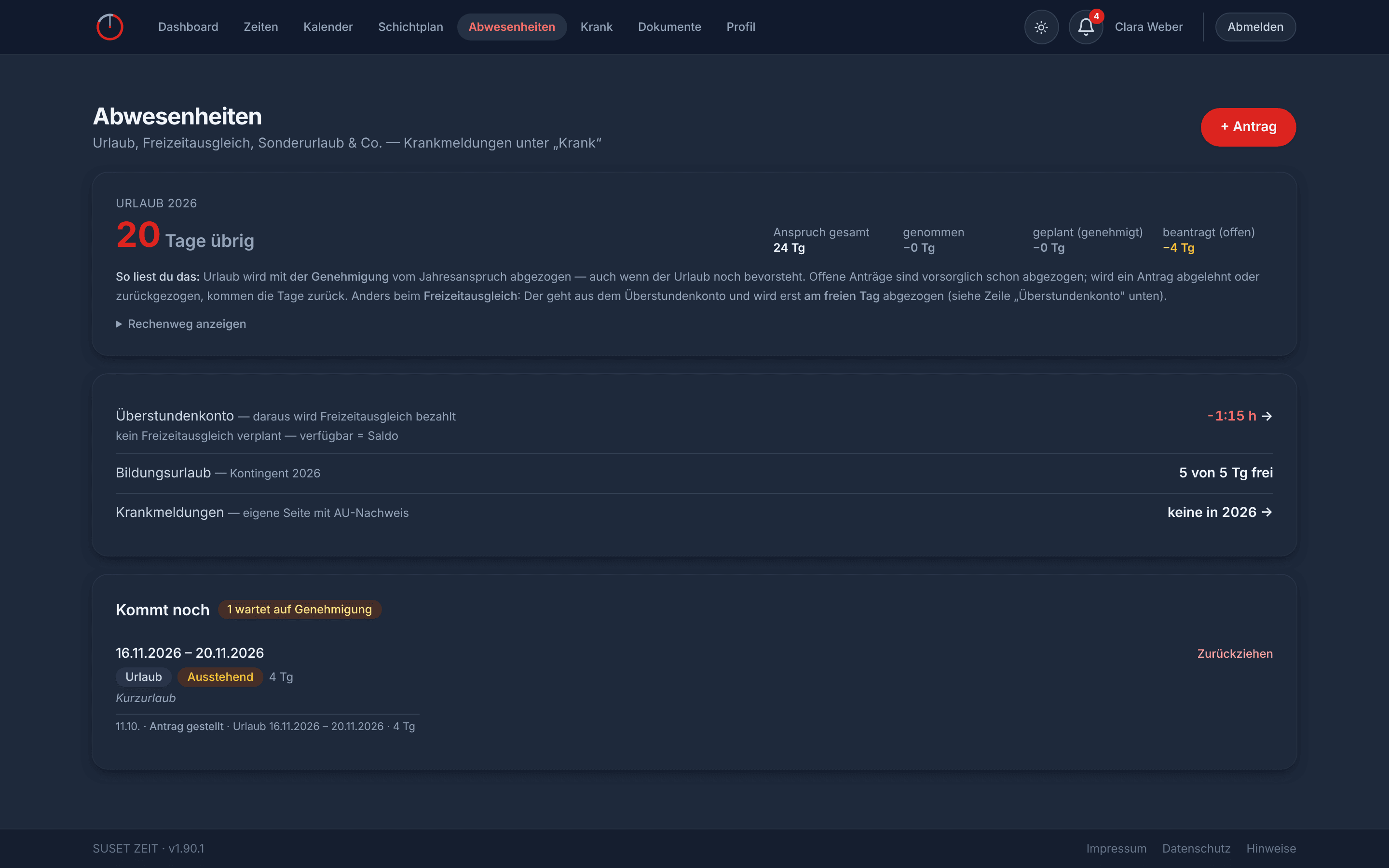Select the Abwesenheiten nav tab
Screen dimensions: 1389x868
[x=512, y=27]
